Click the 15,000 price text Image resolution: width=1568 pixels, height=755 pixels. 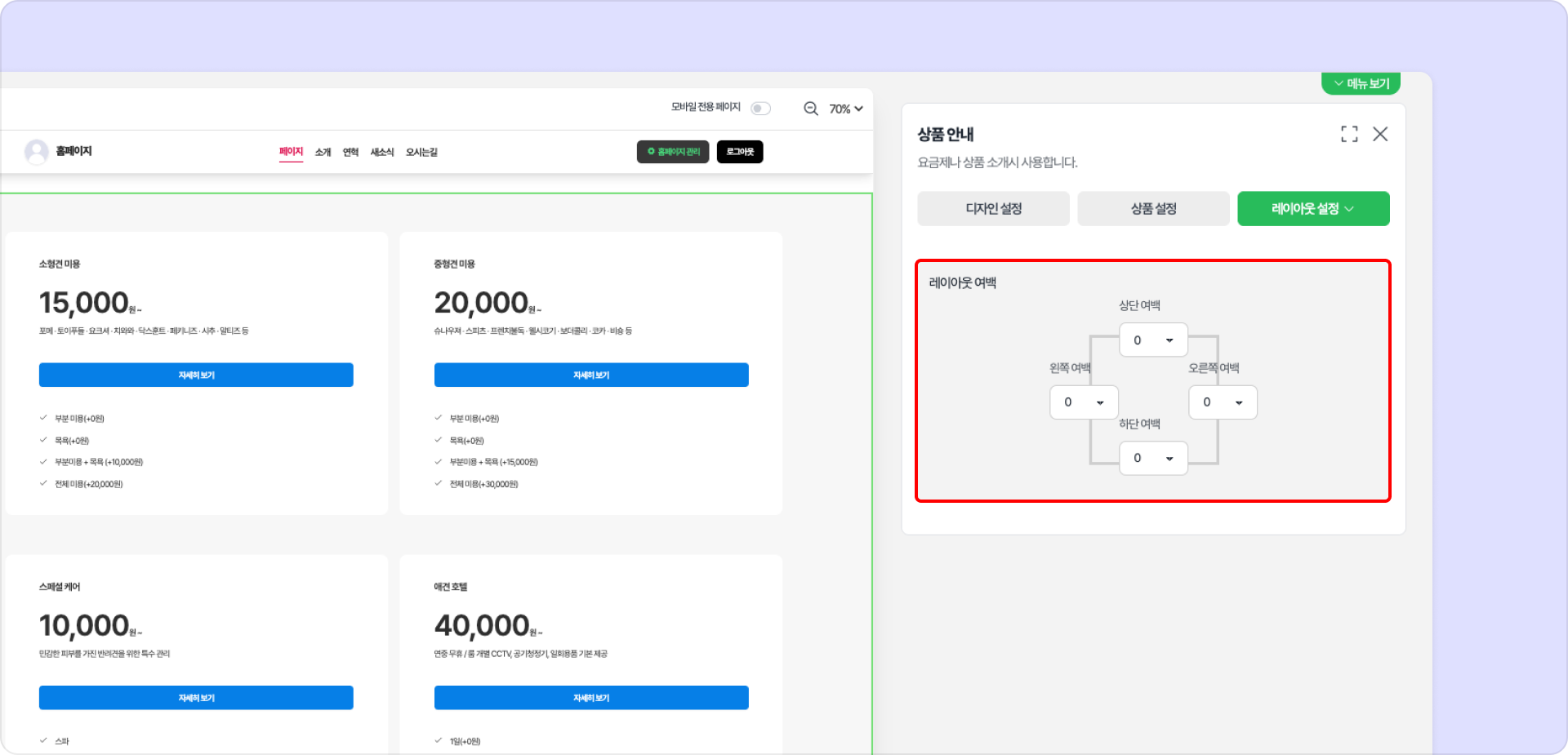coord(84,303)
